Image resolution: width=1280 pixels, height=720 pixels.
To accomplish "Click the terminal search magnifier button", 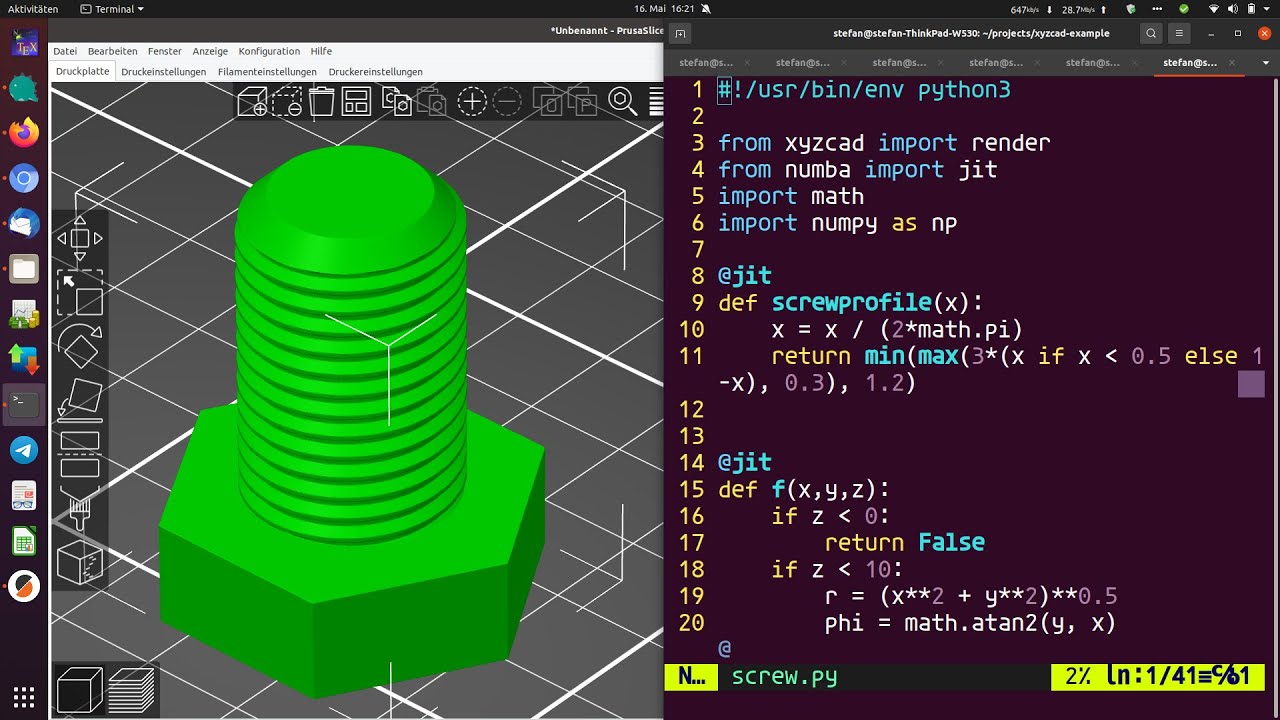I will 1151,33.
